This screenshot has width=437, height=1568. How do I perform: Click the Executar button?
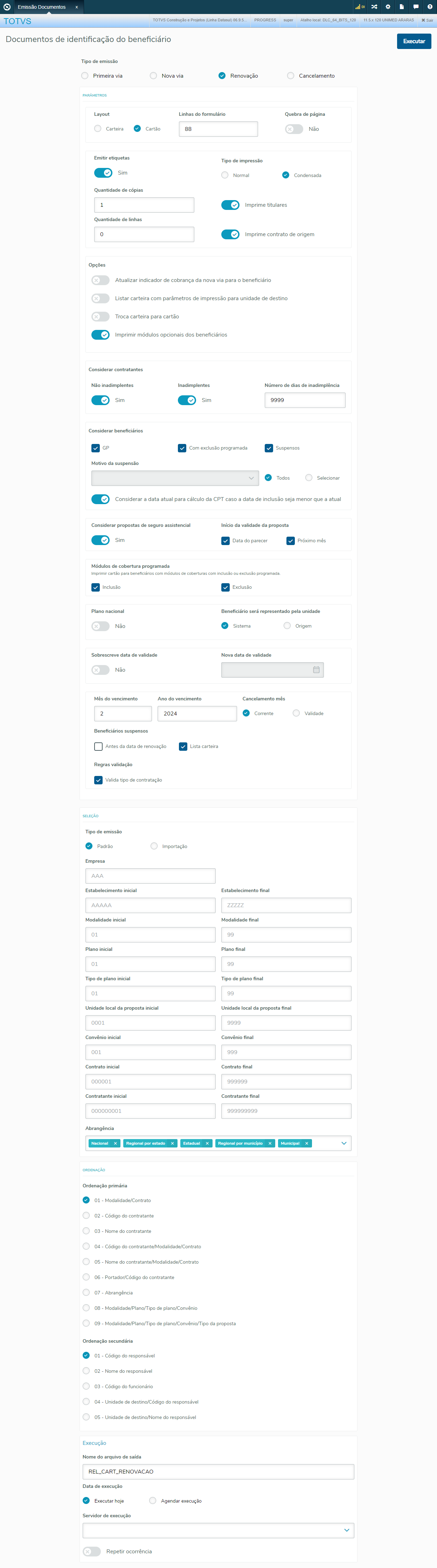click(414, 41)
